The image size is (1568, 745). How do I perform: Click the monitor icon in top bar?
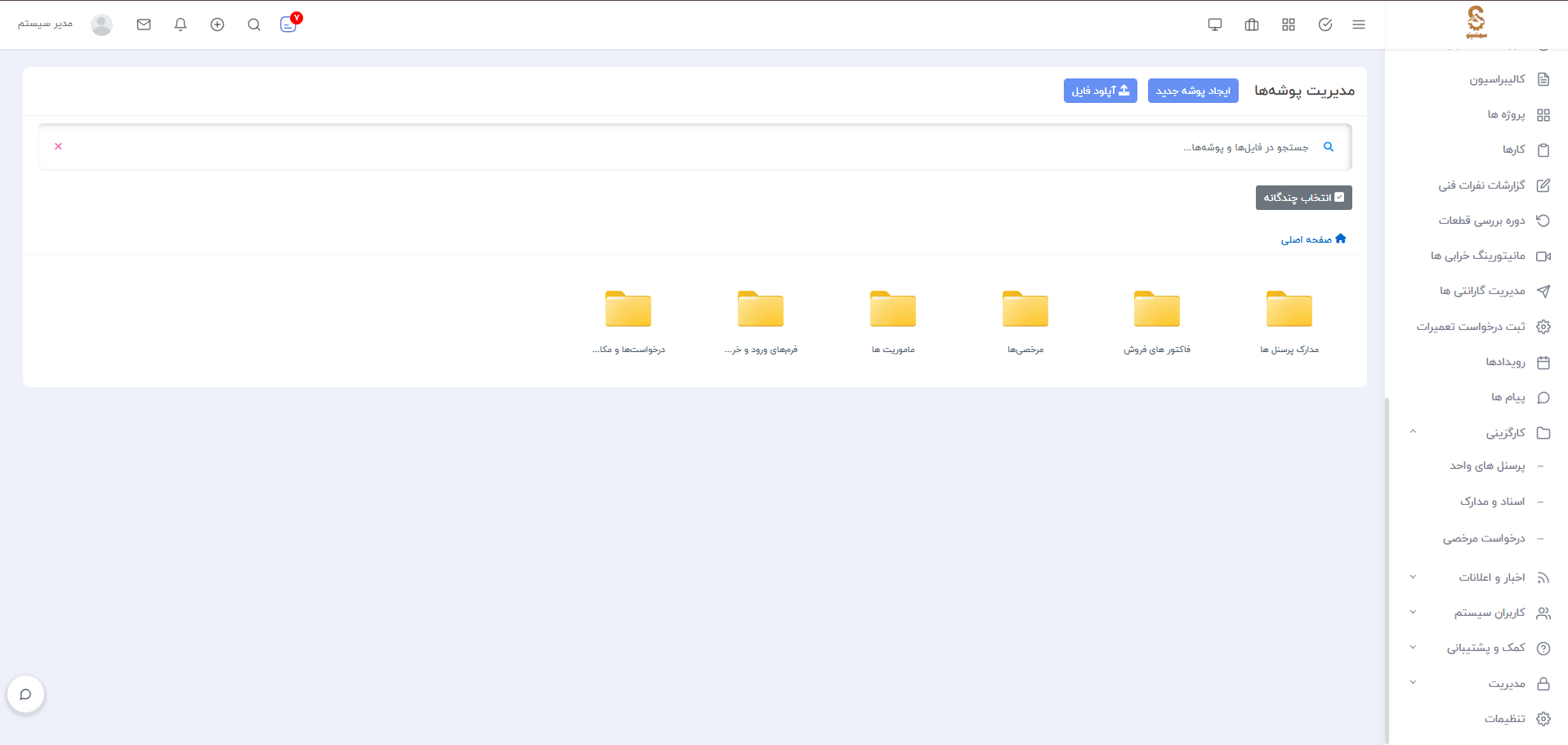1215,25
